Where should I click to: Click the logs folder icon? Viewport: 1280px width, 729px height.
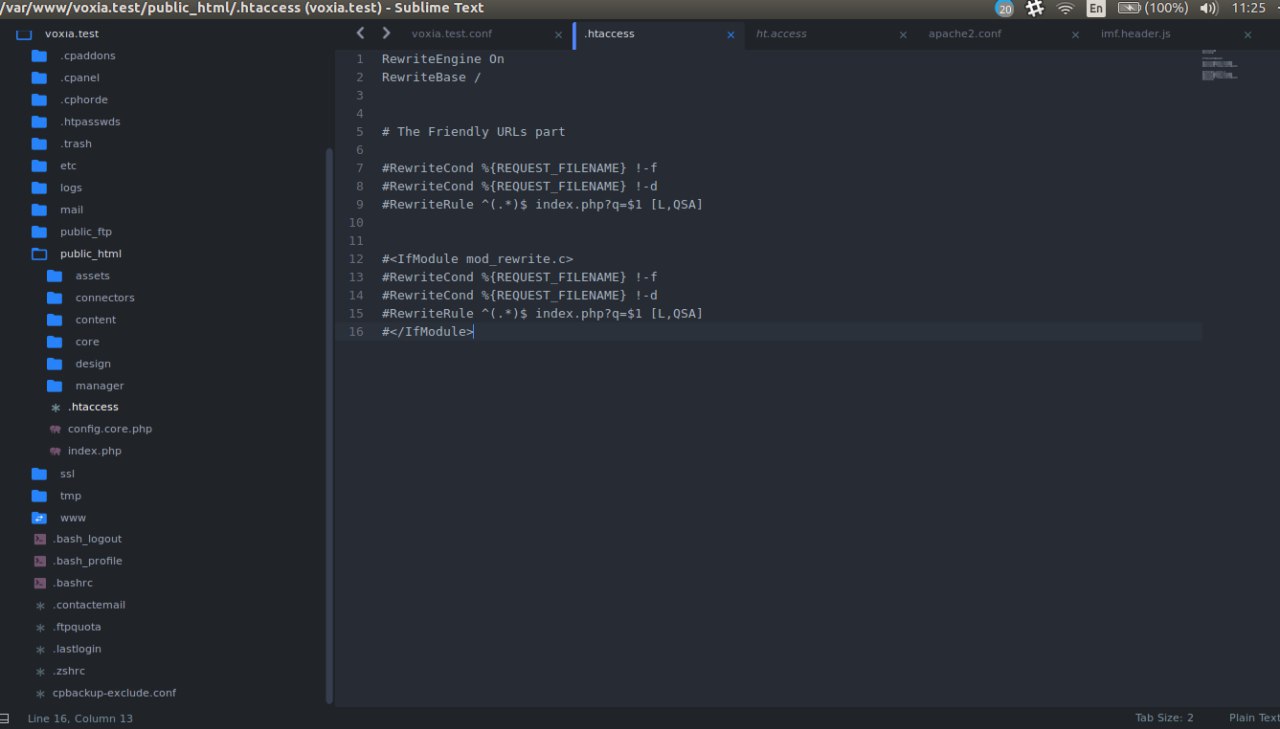39,188
